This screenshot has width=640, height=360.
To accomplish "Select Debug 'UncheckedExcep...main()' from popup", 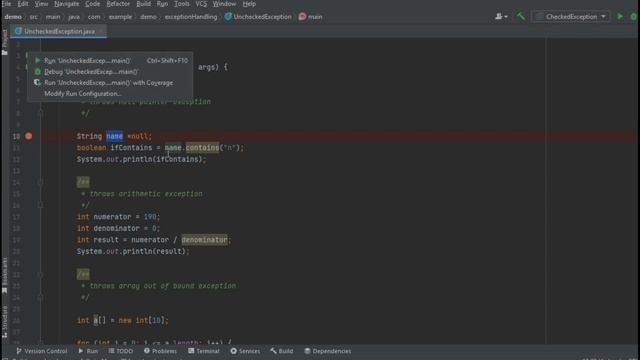I will (110, 71).
